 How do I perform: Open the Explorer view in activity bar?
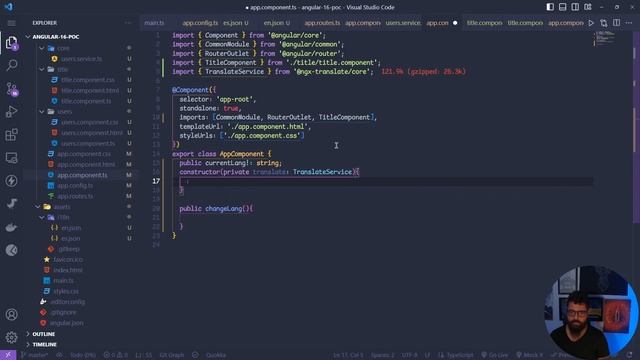point(11,42)
